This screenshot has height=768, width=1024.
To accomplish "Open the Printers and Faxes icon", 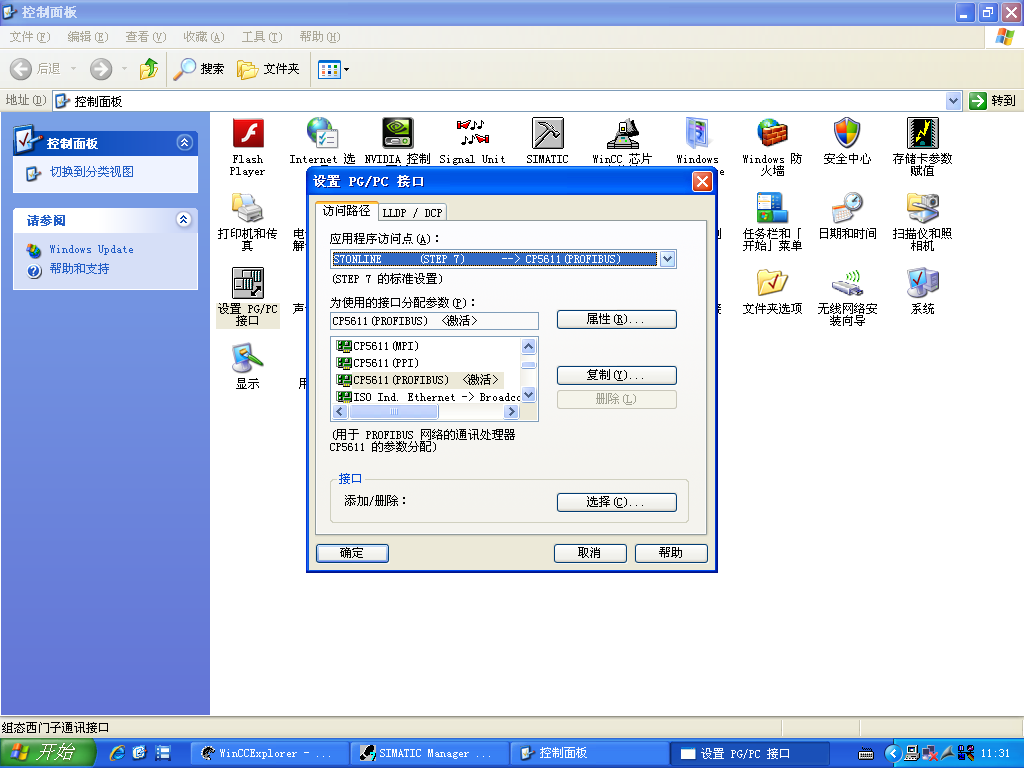I will pos(248,222).
